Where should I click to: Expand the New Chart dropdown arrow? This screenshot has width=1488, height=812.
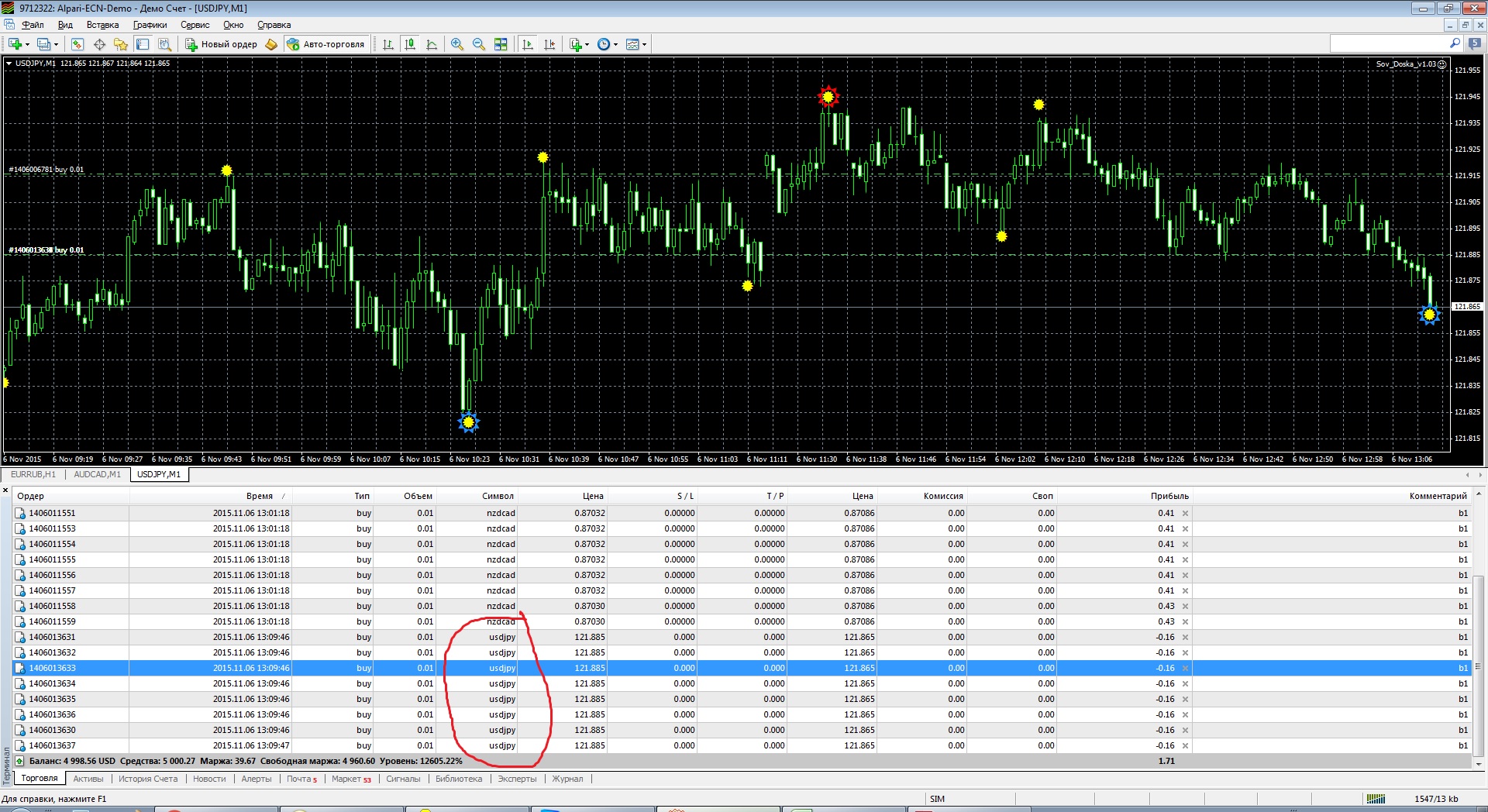(x=27, y=44)
